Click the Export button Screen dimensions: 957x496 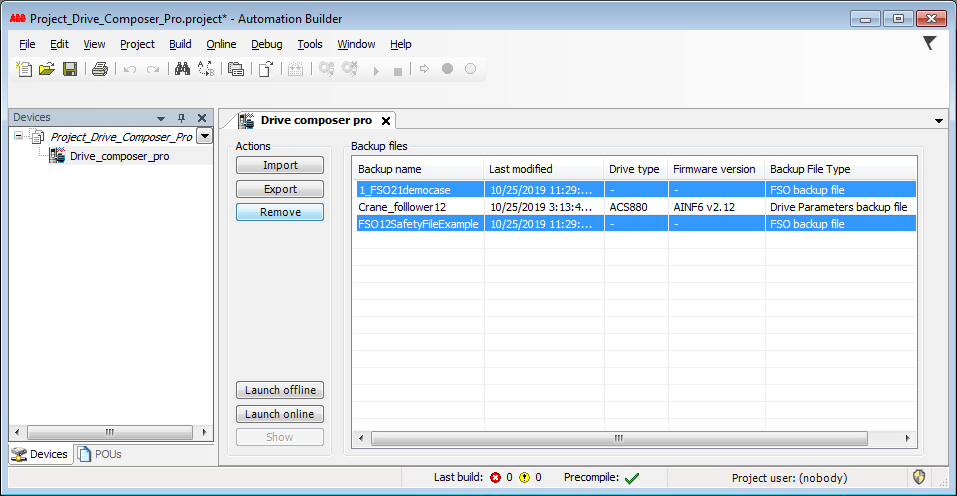point(280,189)
